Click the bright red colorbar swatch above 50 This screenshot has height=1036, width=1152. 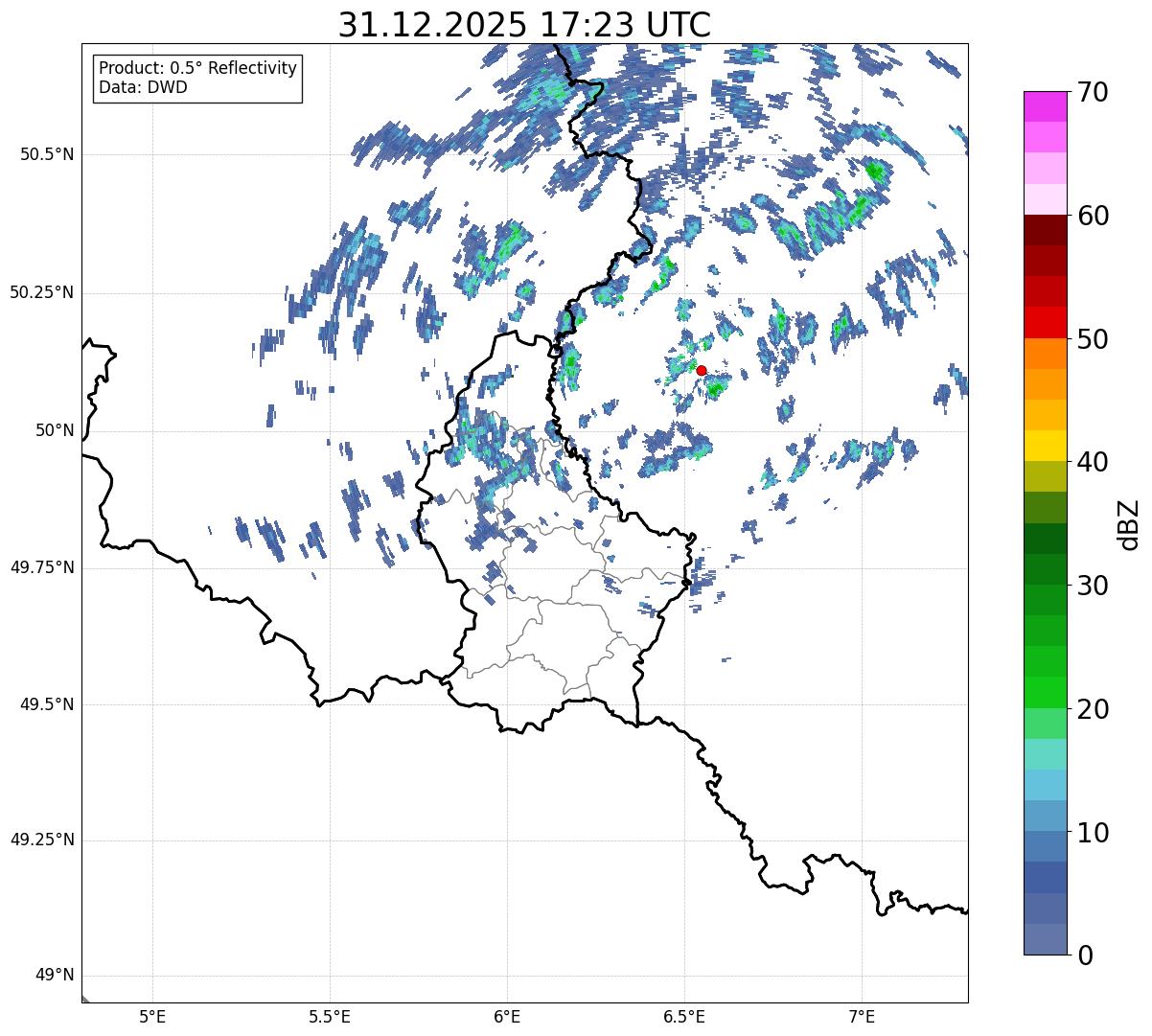[x=1045, y=323]
